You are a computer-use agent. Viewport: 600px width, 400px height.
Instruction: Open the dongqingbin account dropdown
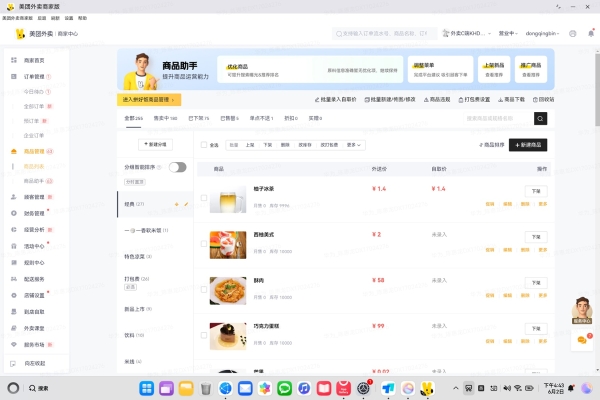(542, 34)
